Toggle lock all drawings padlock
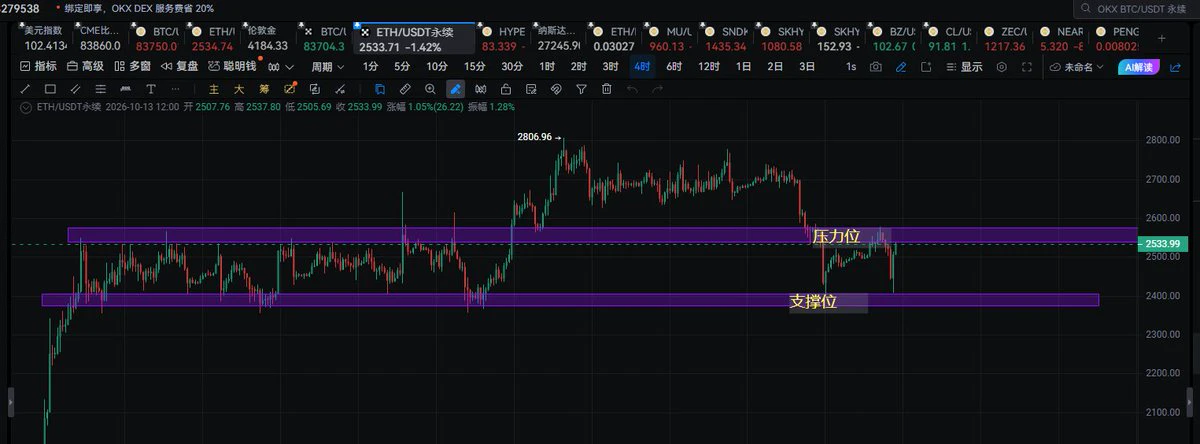This screenshot has width=1200, height=444. 505,88
